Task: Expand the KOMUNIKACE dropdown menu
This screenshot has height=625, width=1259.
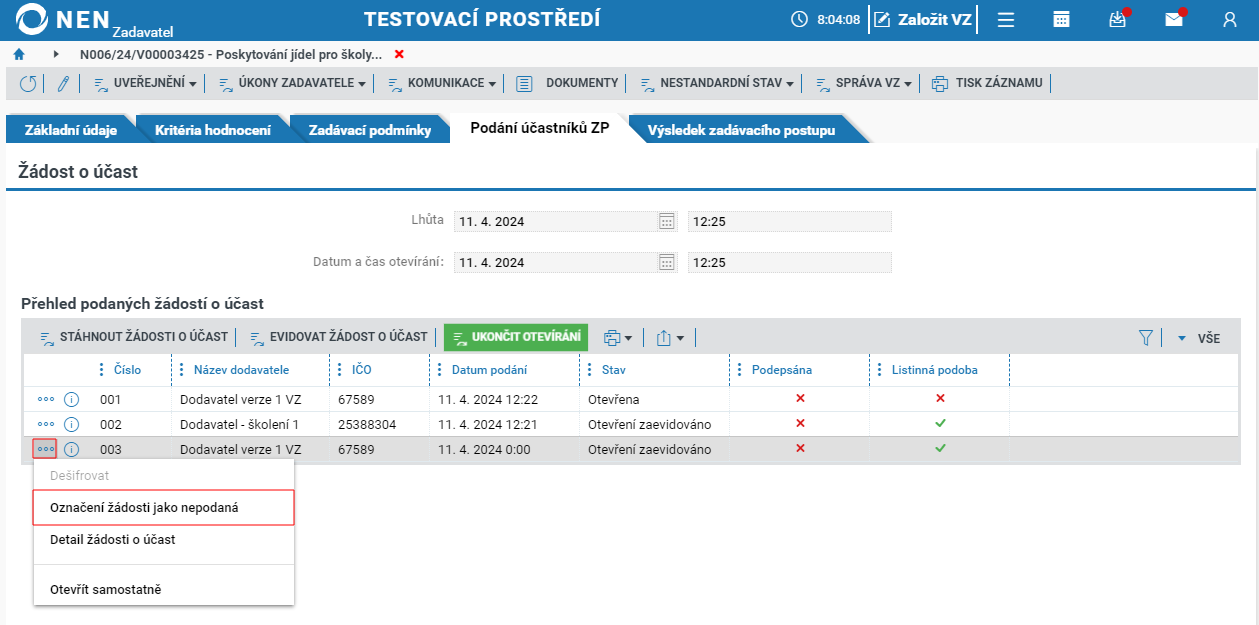Action: (x=440, y=84)
